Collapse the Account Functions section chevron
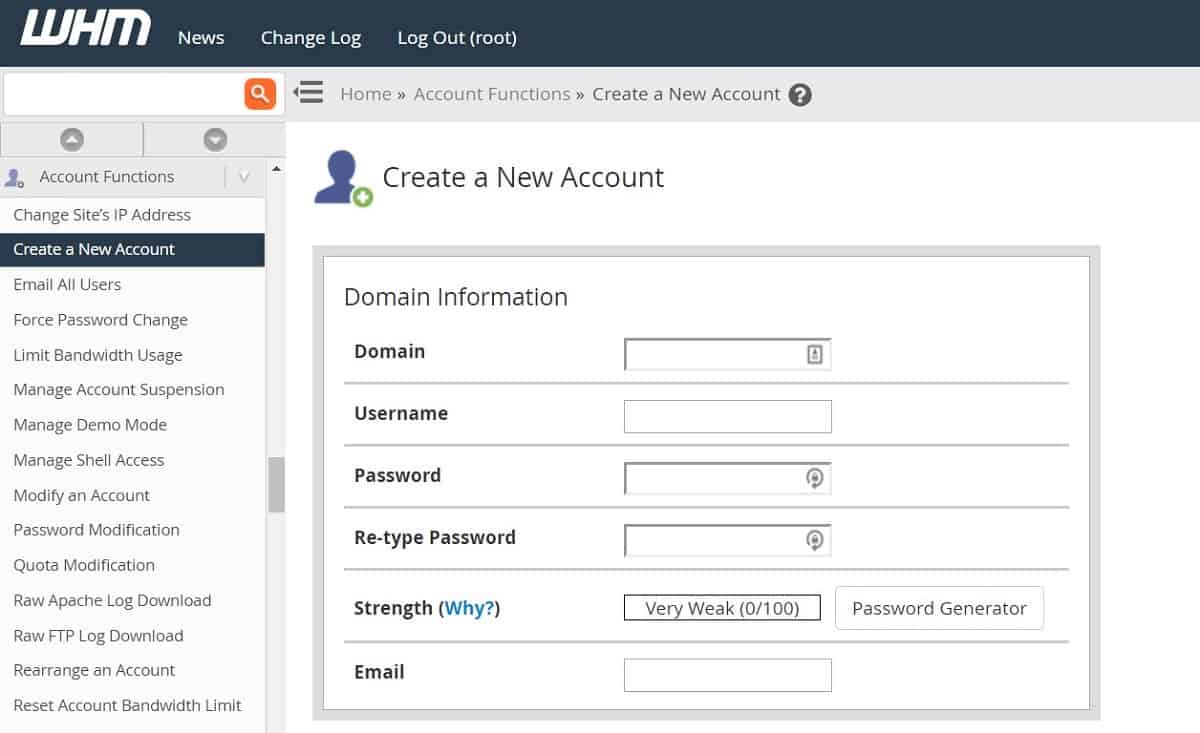The width and height of the screenshot is (1200, 733). (243, 176)
